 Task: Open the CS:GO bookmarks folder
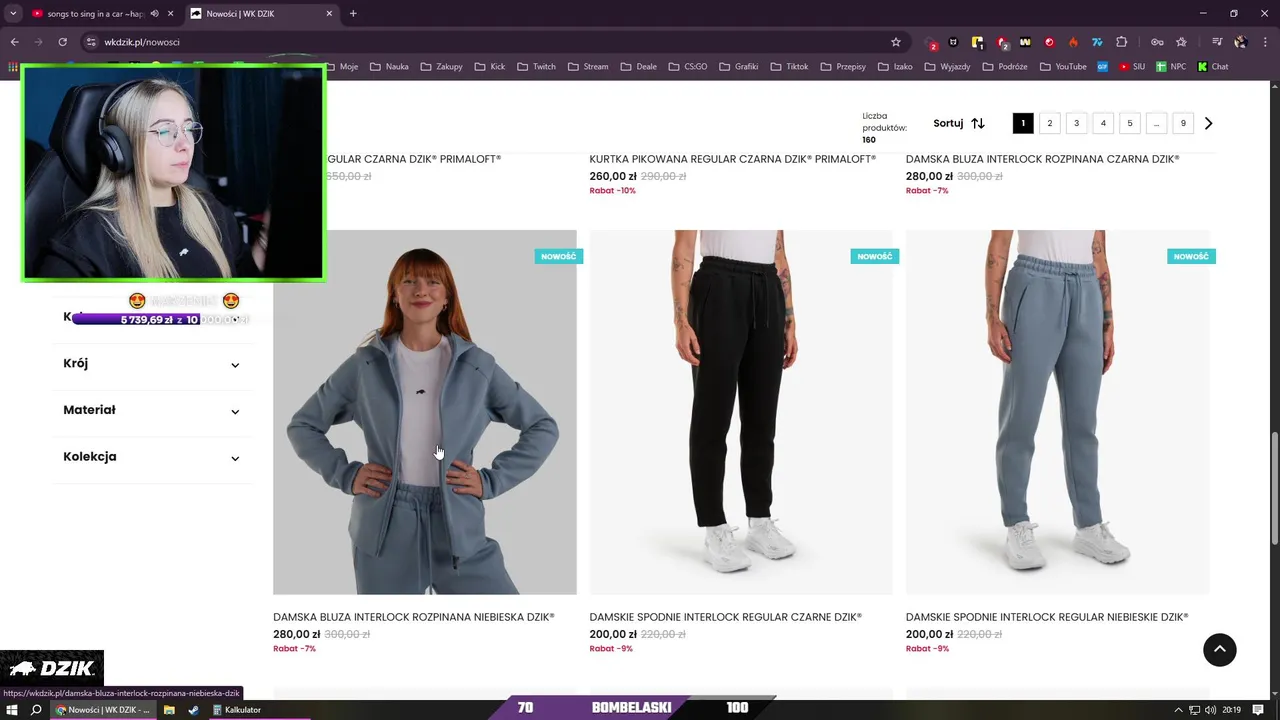(688, 67)
